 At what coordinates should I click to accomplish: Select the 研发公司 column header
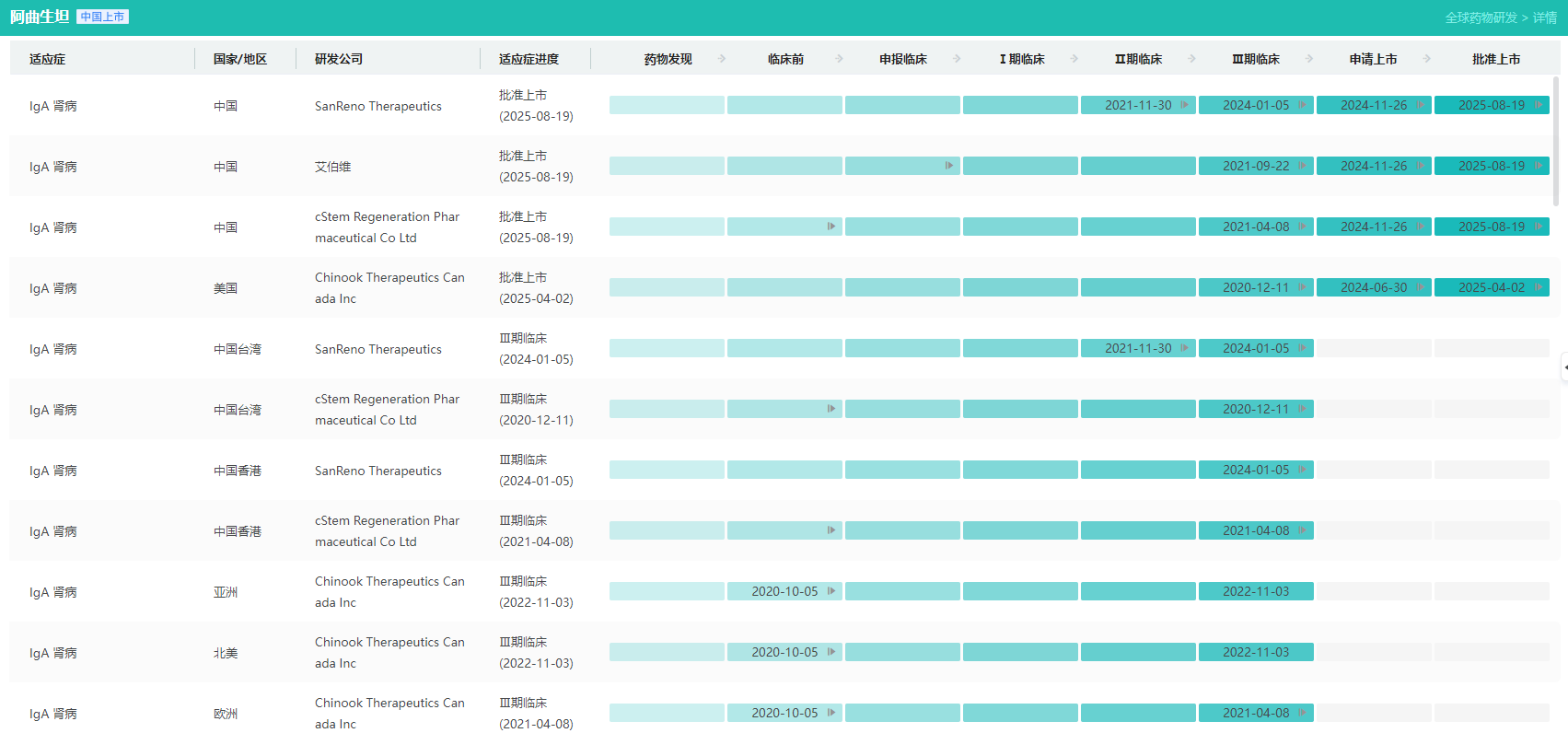(338, 59)
